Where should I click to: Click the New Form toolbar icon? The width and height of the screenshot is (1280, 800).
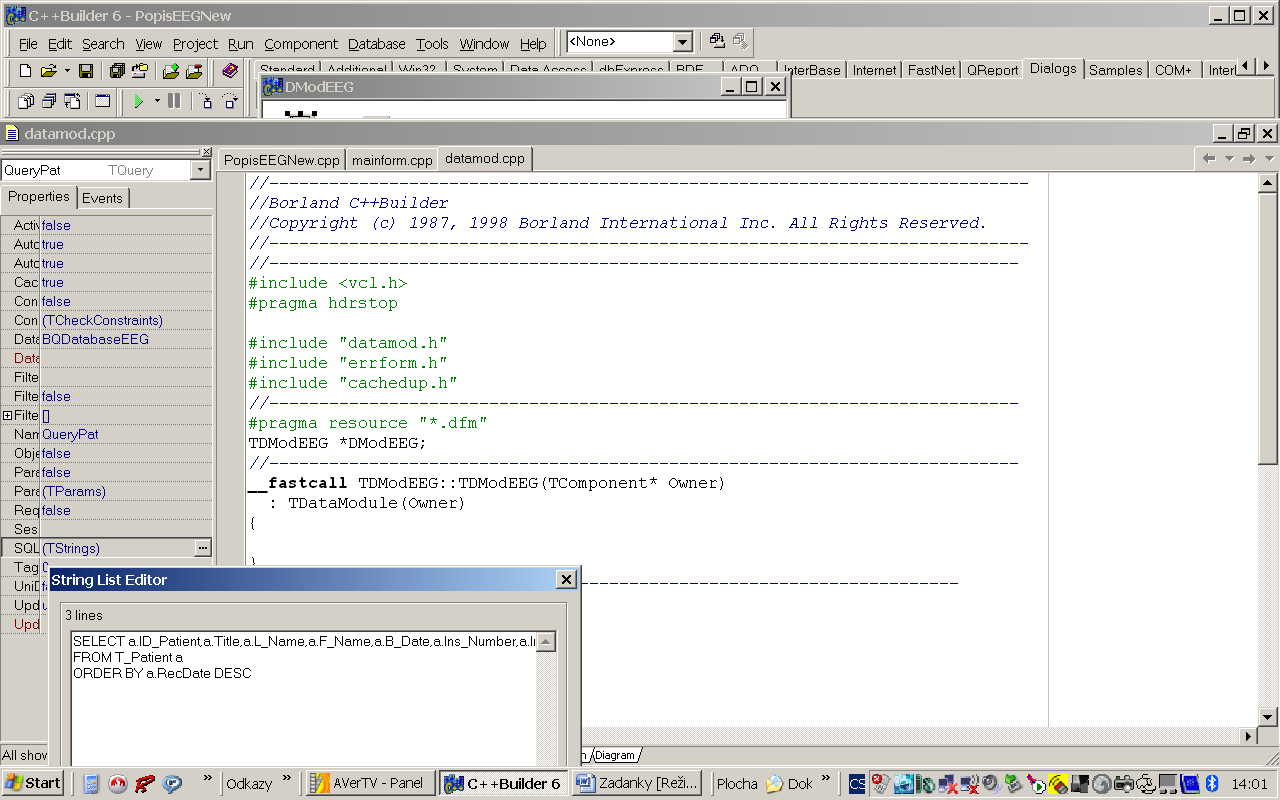click(103, 101)
